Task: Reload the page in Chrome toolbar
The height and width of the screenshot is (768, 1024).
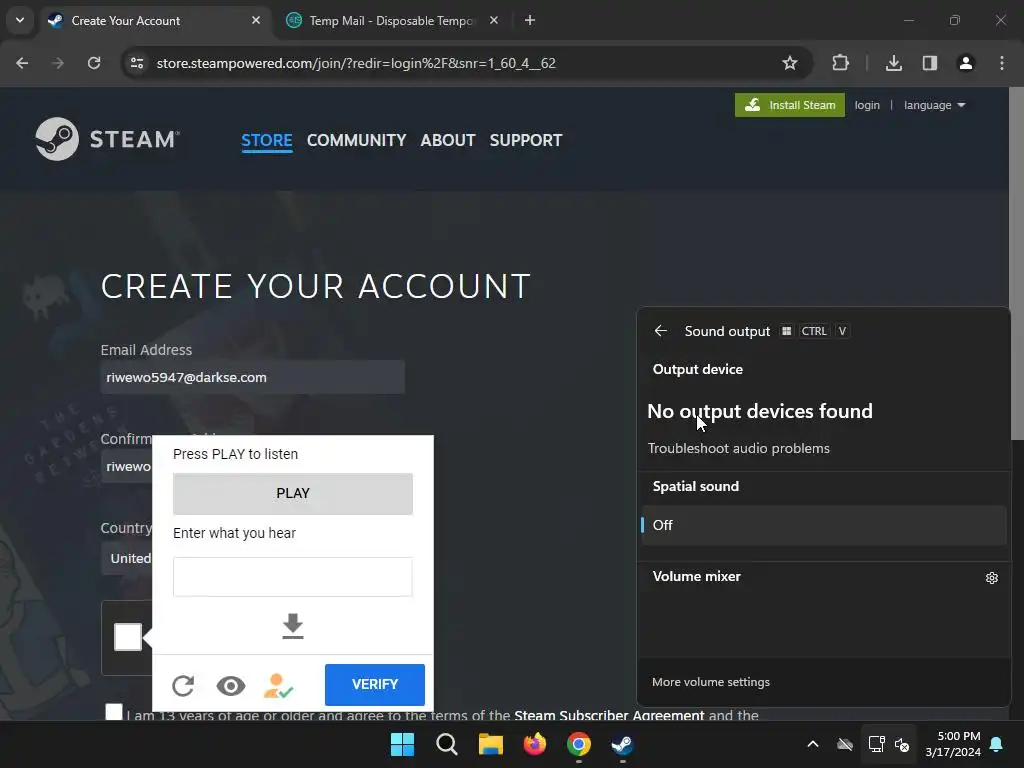Action: pos(94,63)
